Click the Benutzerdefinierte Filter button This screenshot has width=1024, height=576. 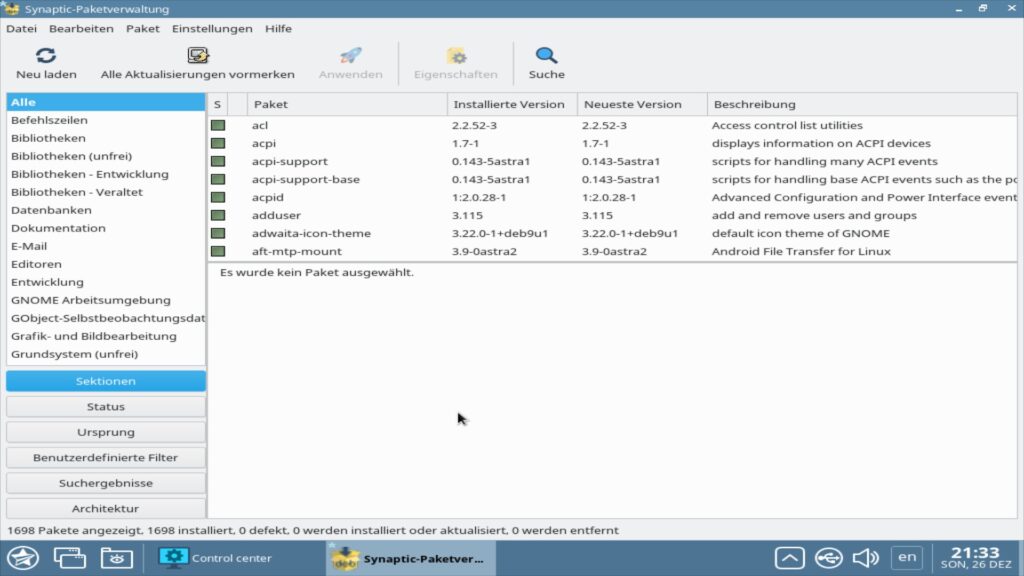[106, 458]
